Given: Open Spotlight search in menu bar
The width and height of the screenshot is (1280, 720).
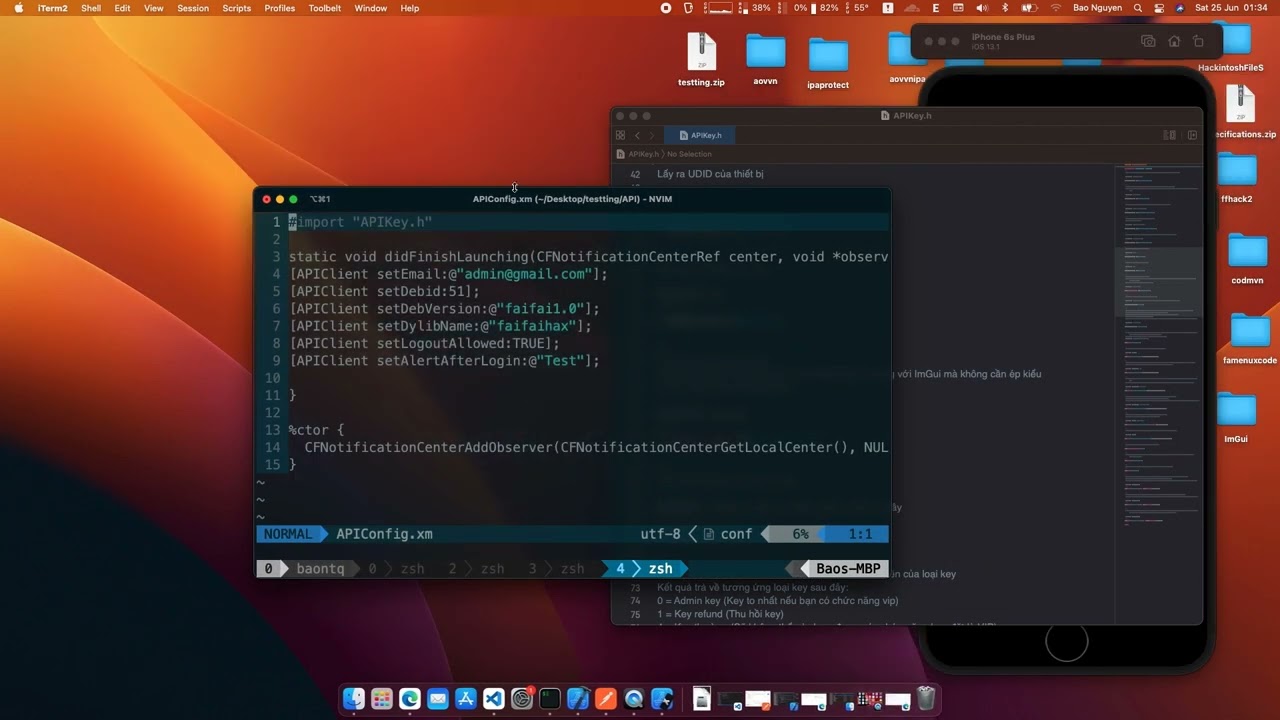Looking at the screenshot, I should click(1138, 8).
